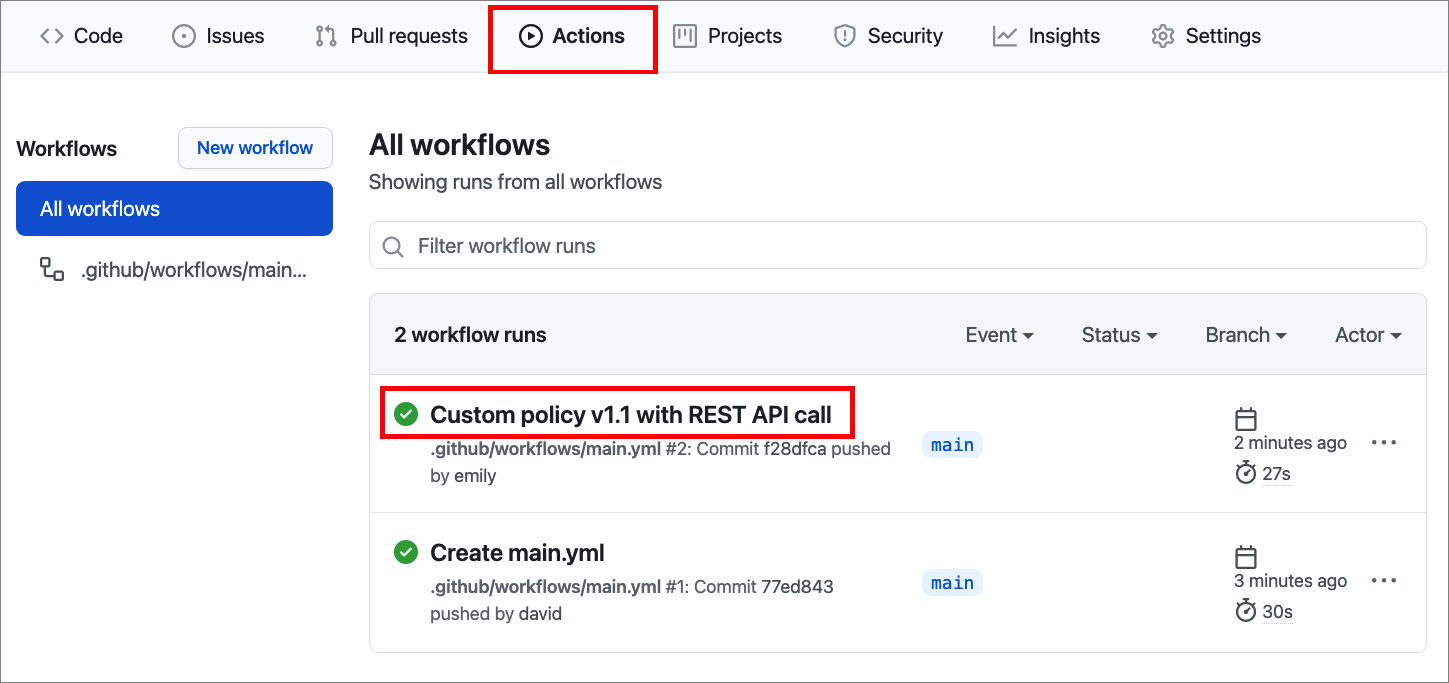This screenshot has width=1449, height=683.
Task: Click the workflow file icon next to main.yml
Action: (50, 268)
